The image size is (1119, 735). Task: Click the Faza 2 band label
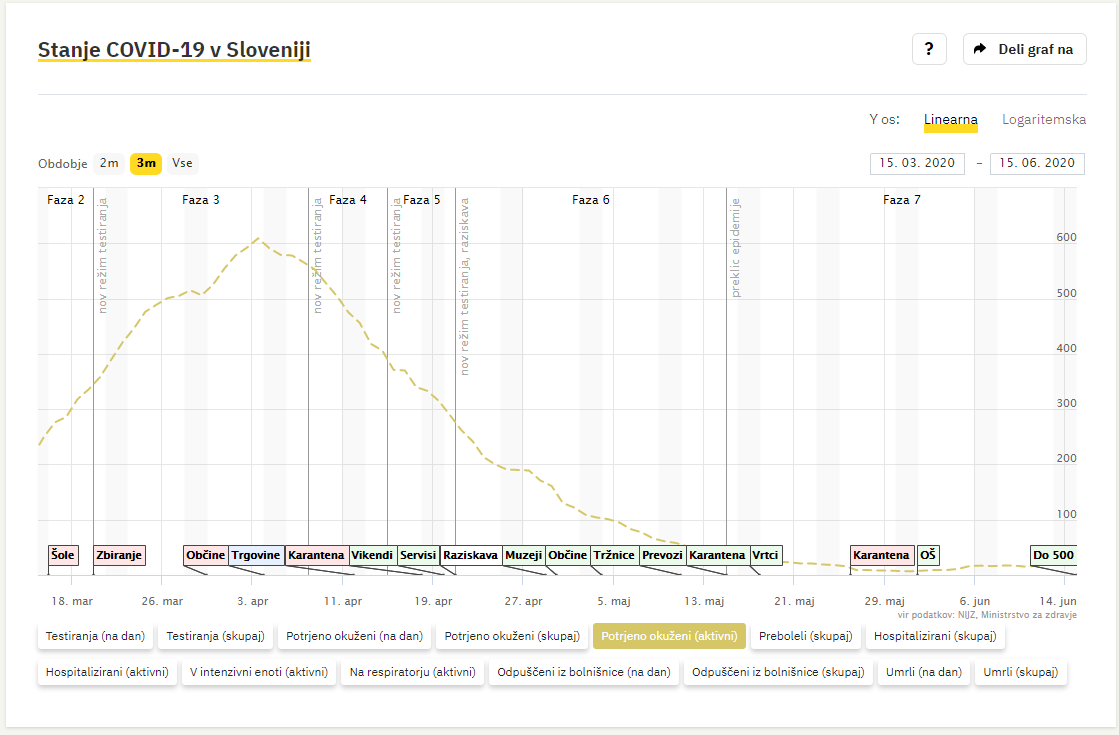point(66,200)
